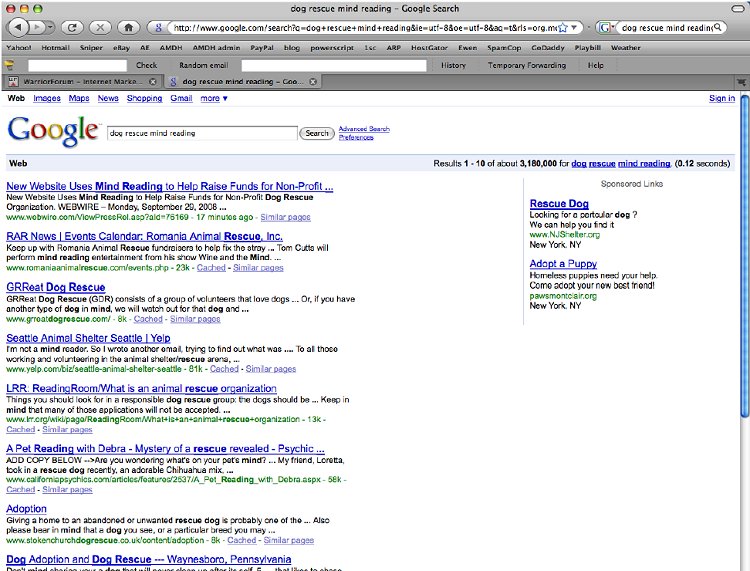The height and width of the screenshot is (571, 750).
Task: Open the Adopt a Puppy sponsored link
Action: pos(563,264)
